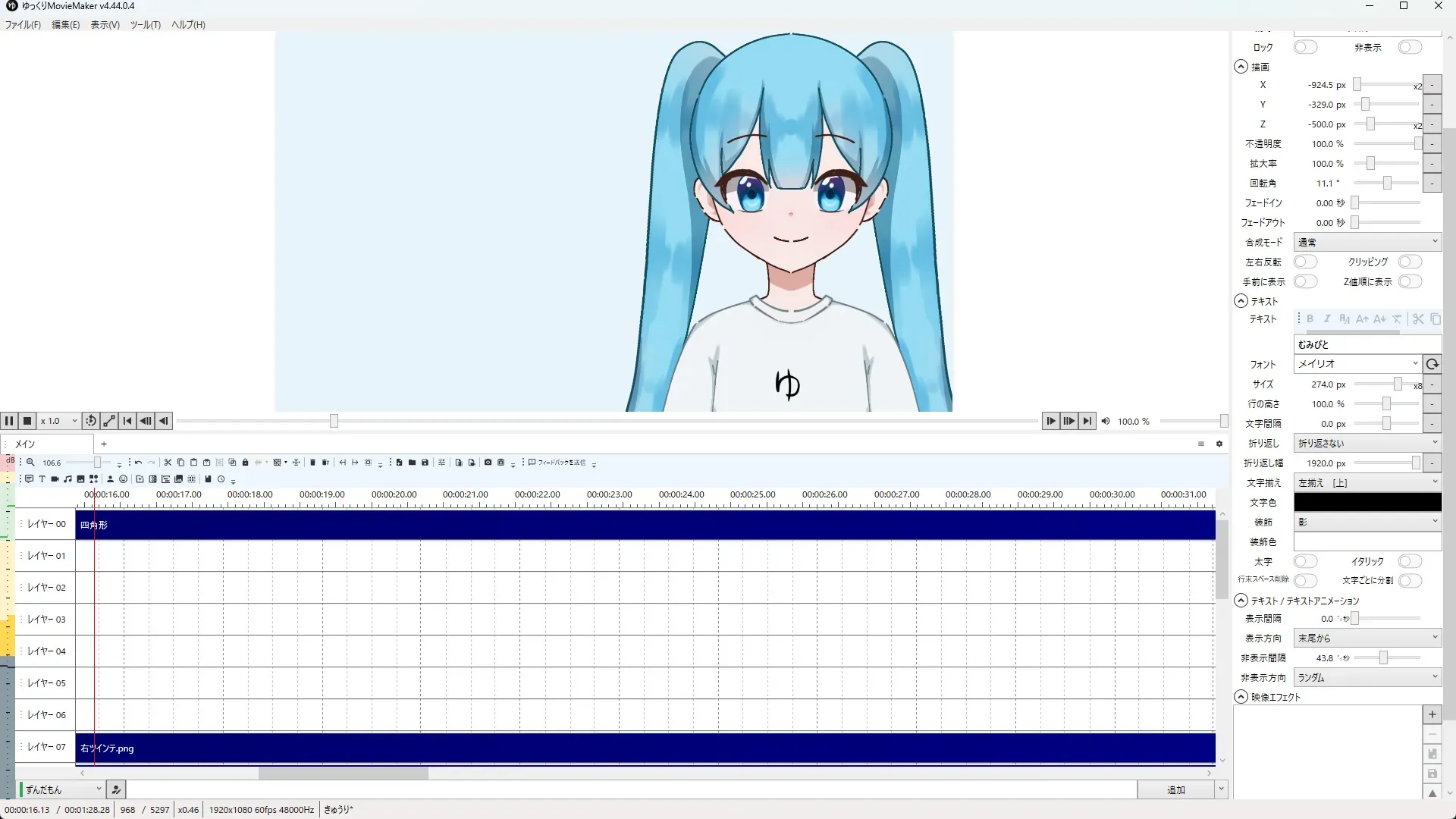The height and width of the screenshot is (819, 1456).
Task: Click the camera snapshot icon in toolbar
Action: [x=488, y=463]
